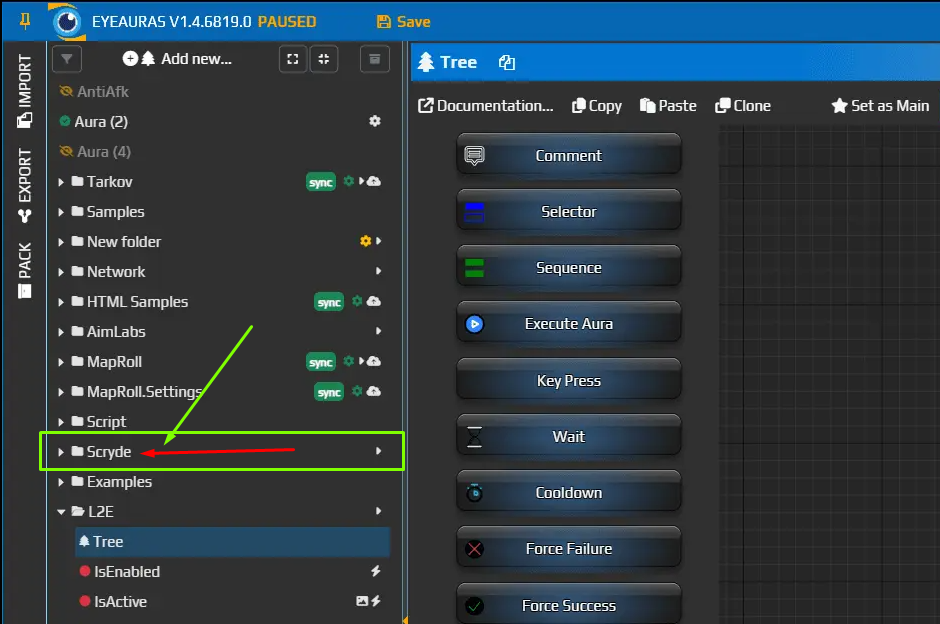Image resolution: width=940 pixels, height=624 pixels.
Task: Select the Tree item under L2E
Action: tap(108, 542)
